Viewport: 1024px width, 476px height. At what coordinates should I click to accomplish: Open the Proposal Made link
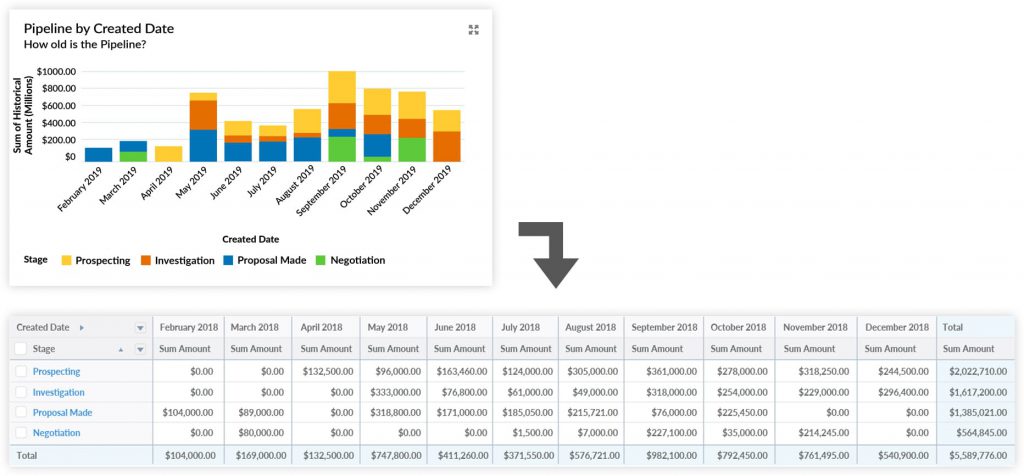coord(62,412)
